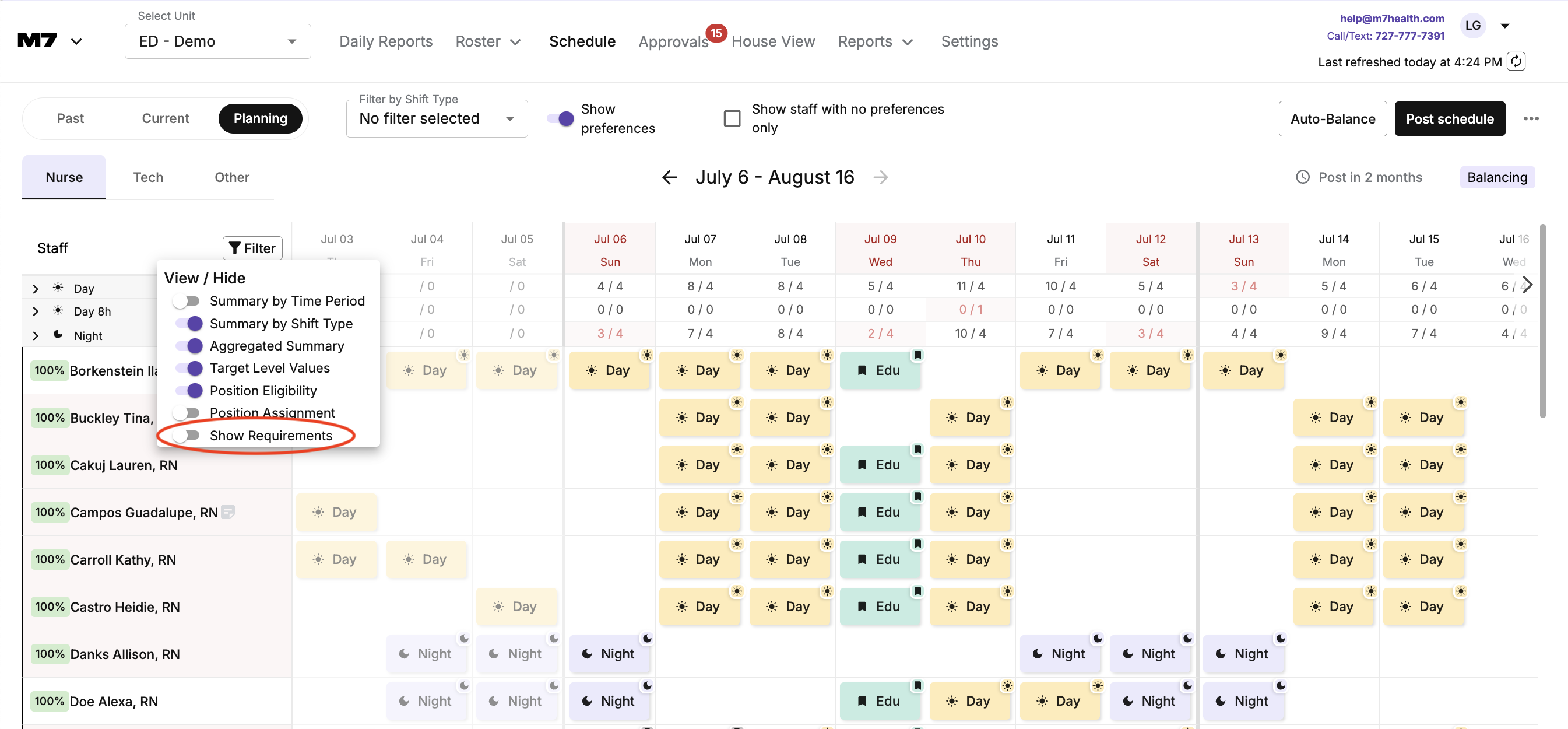Open the three-dots more options menu
The width and height of the screenshot is (1568, 729).
click(1530, 119)
